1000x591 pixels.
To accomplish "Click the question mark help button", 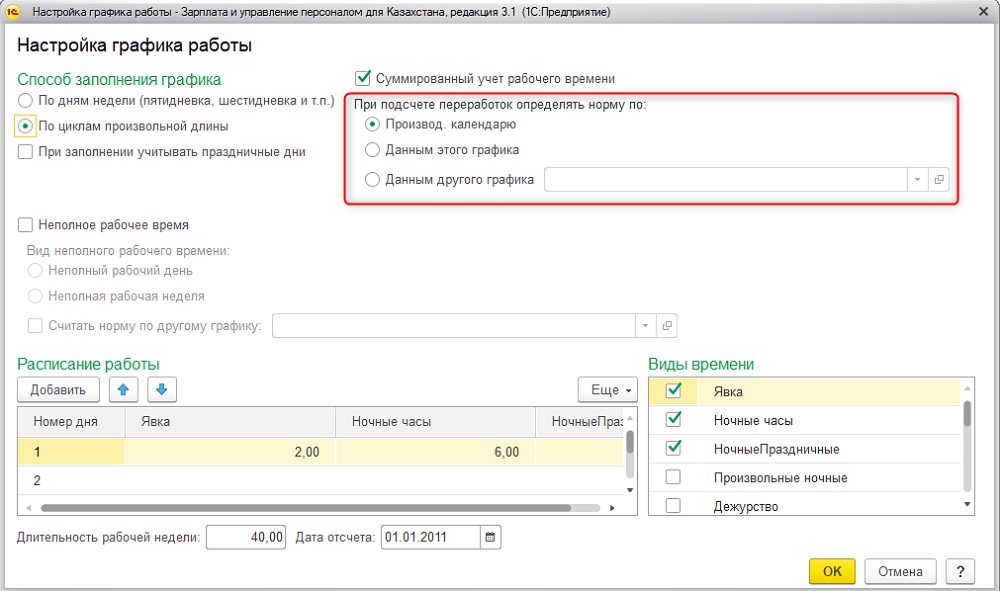I will (960, 571).
